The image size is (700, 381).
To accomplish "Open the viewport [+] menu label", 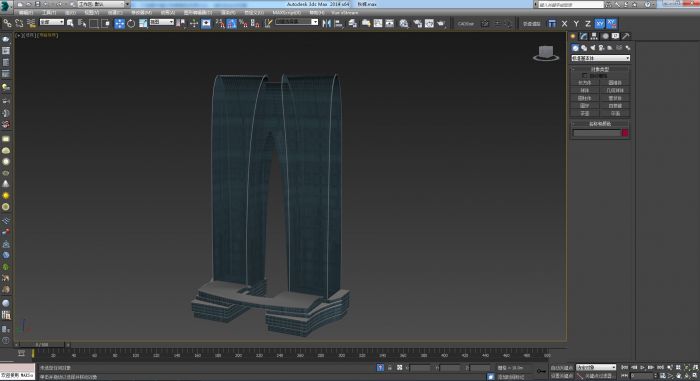I will pos(18,35).
